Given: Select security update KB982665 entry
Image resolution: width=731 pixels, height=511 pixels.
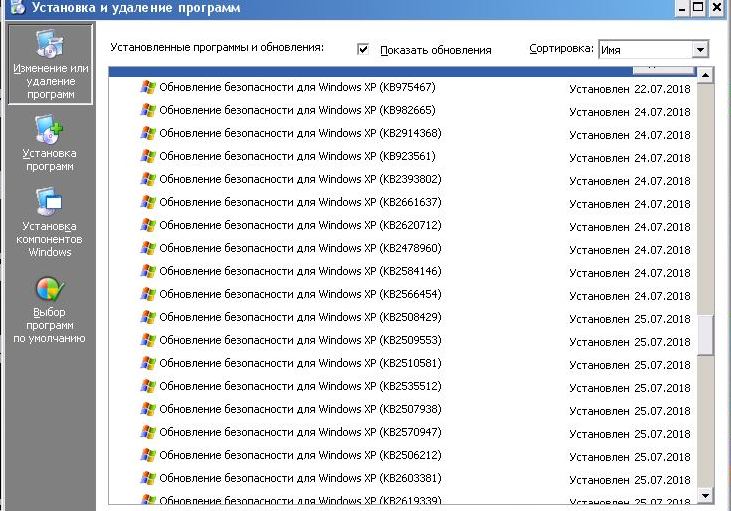Looking at the screenshot, I should pyautogui.click(x=297, y=110).
